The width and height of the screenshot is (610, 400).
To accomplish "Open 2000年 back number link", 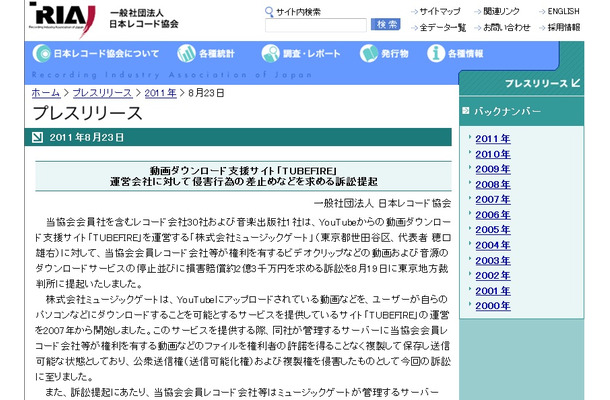I will click(493, 306).
